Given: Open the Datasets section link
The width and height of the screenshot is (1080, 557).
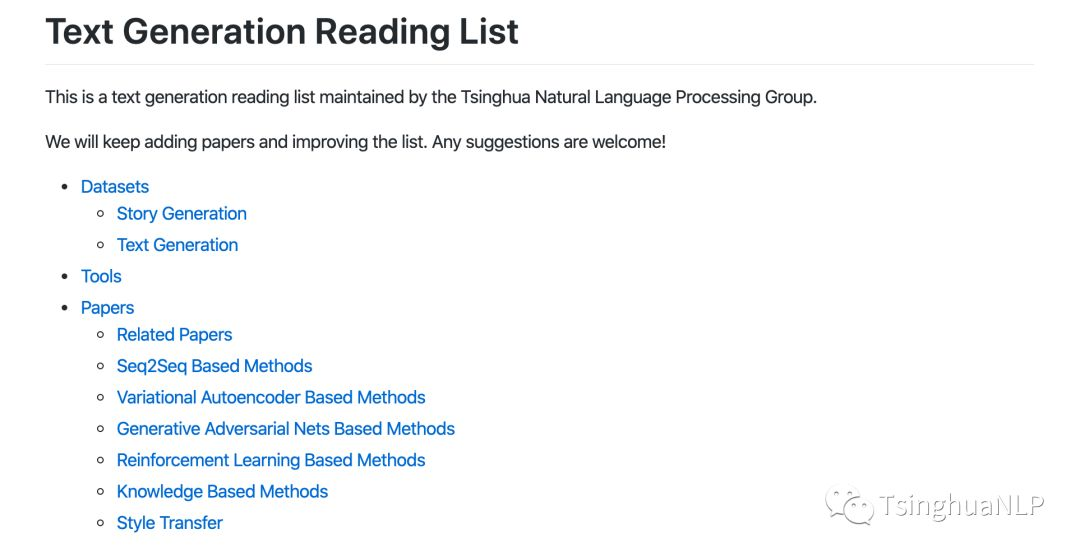Looking at the screenshot, I should coord(115,187).
